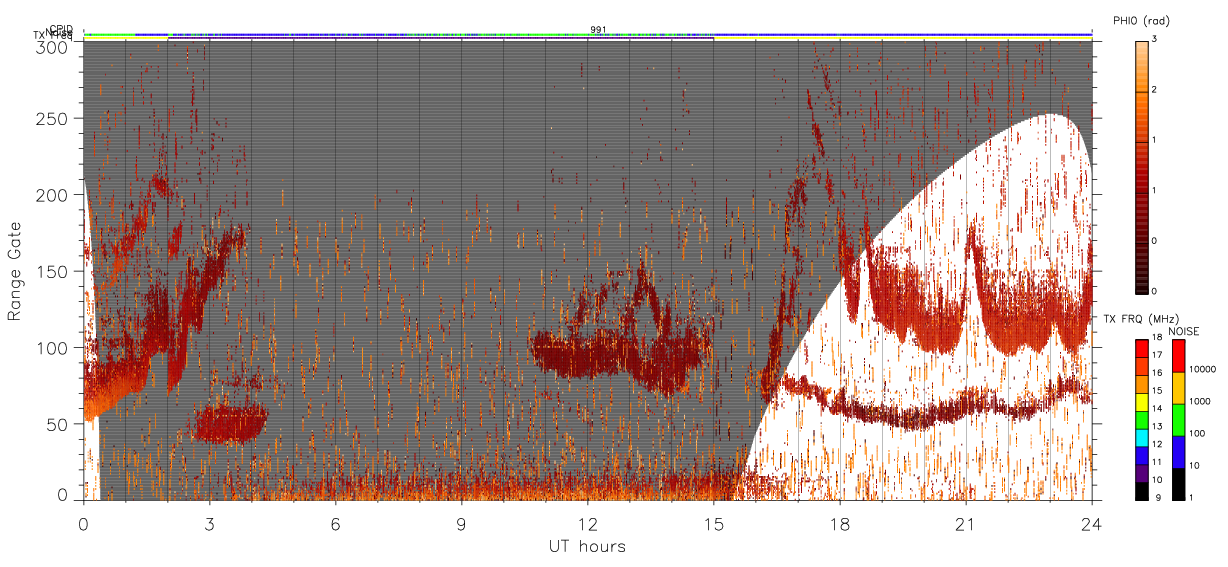
Task: Click the '1000' label in NOISE legend
Action: tap(1200, 403)
